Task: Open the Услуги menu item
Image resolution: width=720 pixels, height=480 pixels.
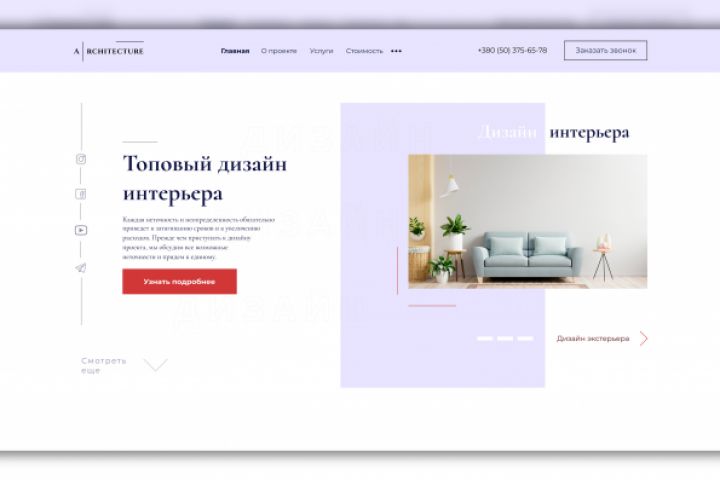Action: point(321,51)
